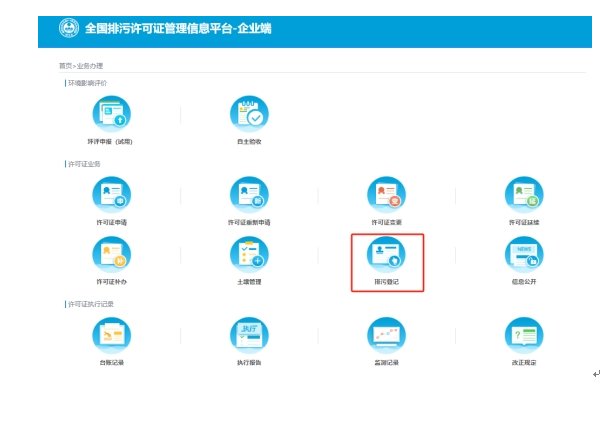Click the 许可证执行记录 section heading
612x443 pixels.
click(91, 304)
